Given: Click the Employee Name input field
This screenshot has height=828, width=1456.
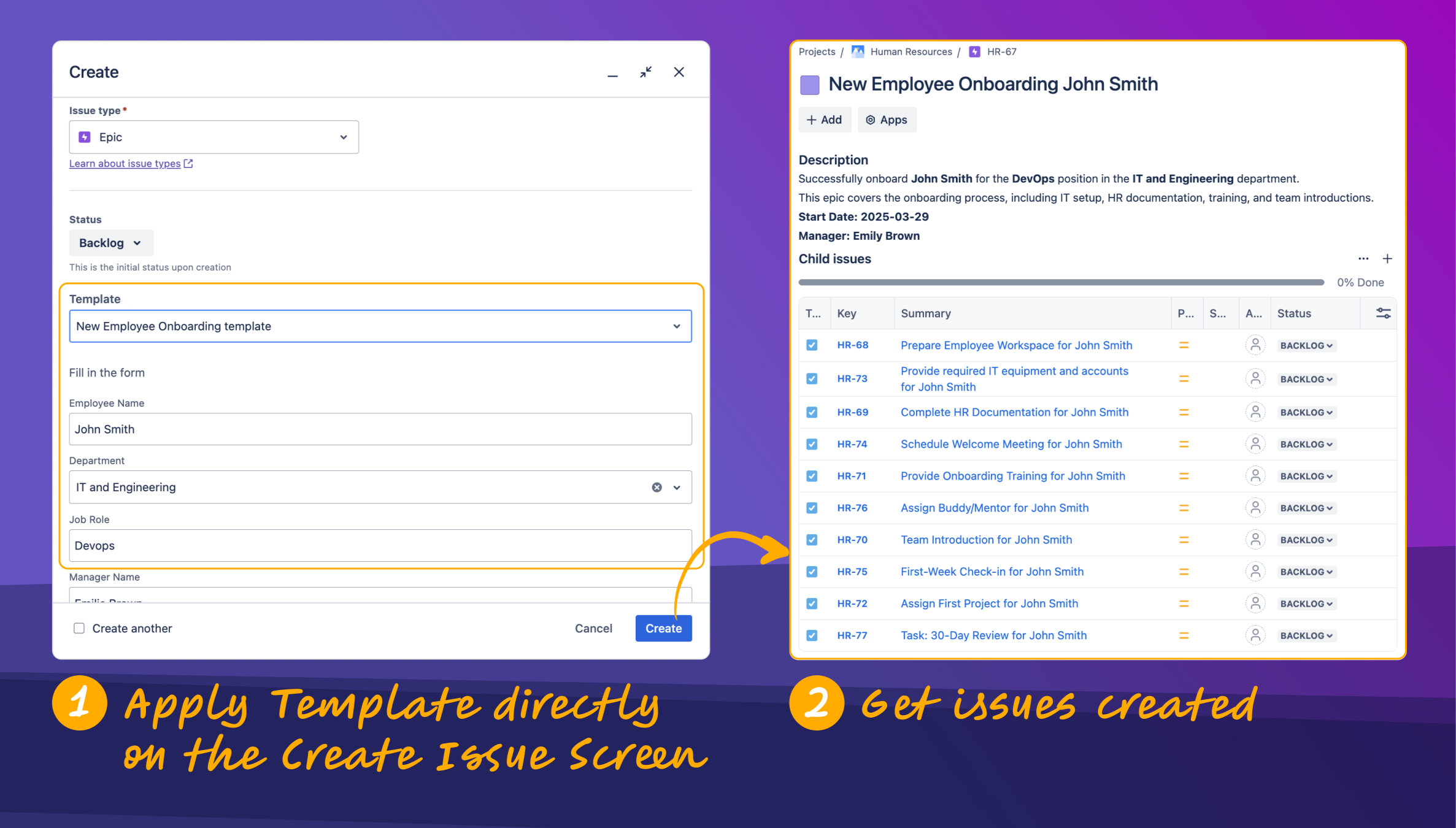Looking at the screenshot, I should [380, 429].
